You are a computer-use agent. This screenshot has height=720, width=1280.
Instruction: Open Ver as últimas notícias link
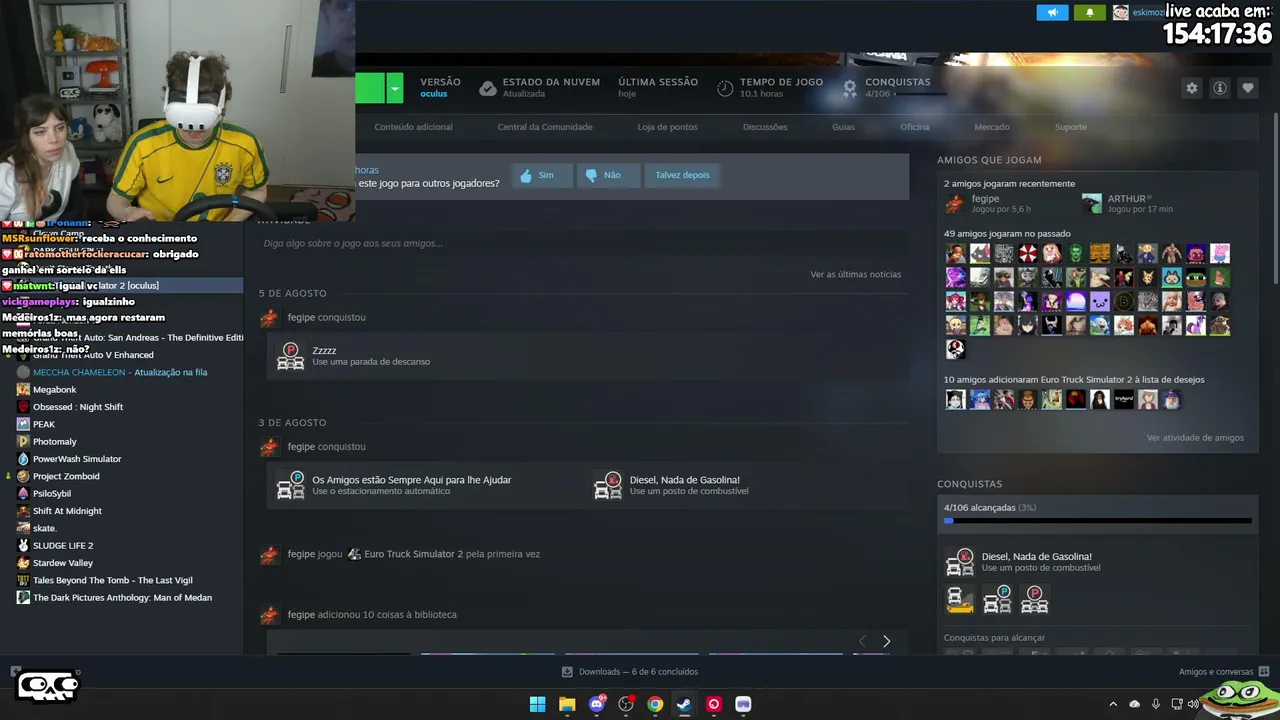[x=856, y=274]
